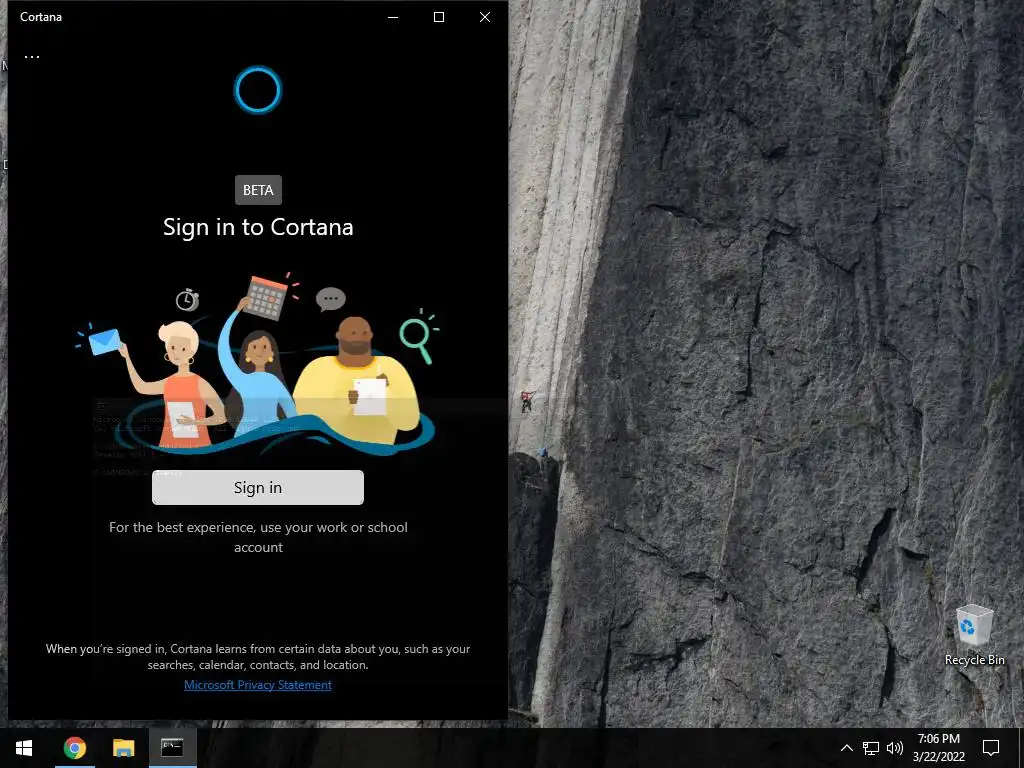Open the Windows Start menu

(24, 748)
